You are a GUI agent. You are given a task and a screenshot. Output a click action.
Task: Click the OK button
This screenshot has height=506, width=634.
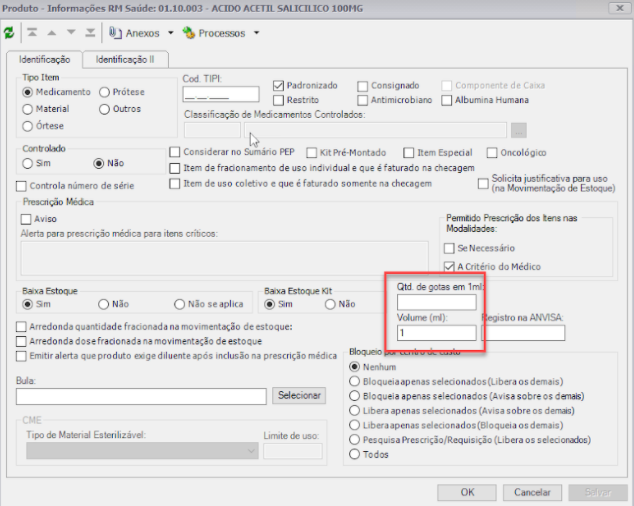[467, 492]
